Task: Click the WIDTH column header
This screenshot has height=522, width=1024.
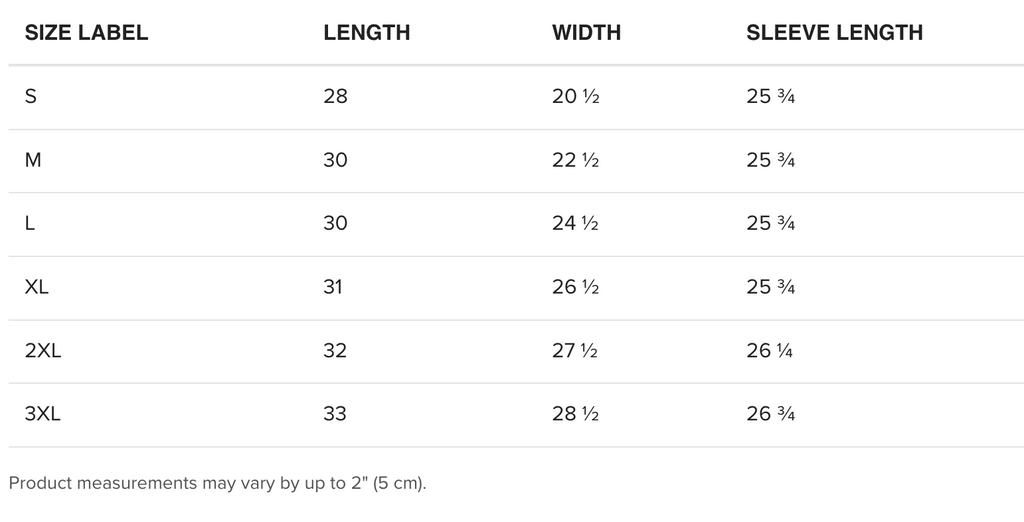Action: tap(586, 33)
